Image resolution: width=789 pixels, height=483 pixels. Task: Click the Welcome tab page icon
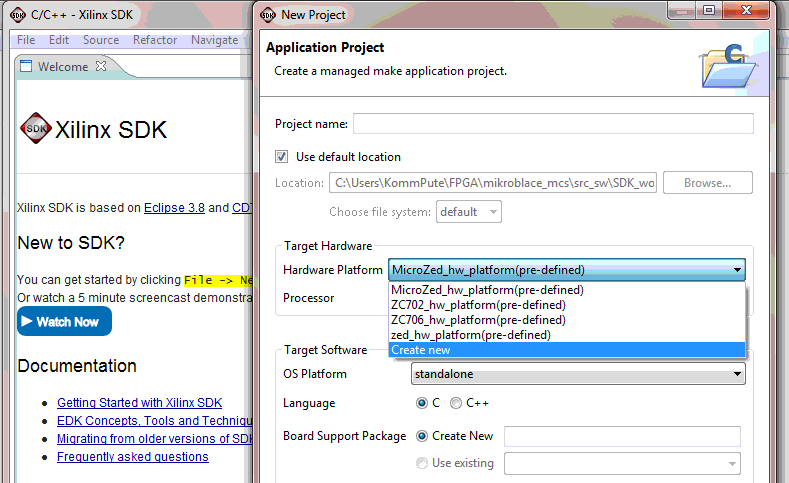(26, 66)
